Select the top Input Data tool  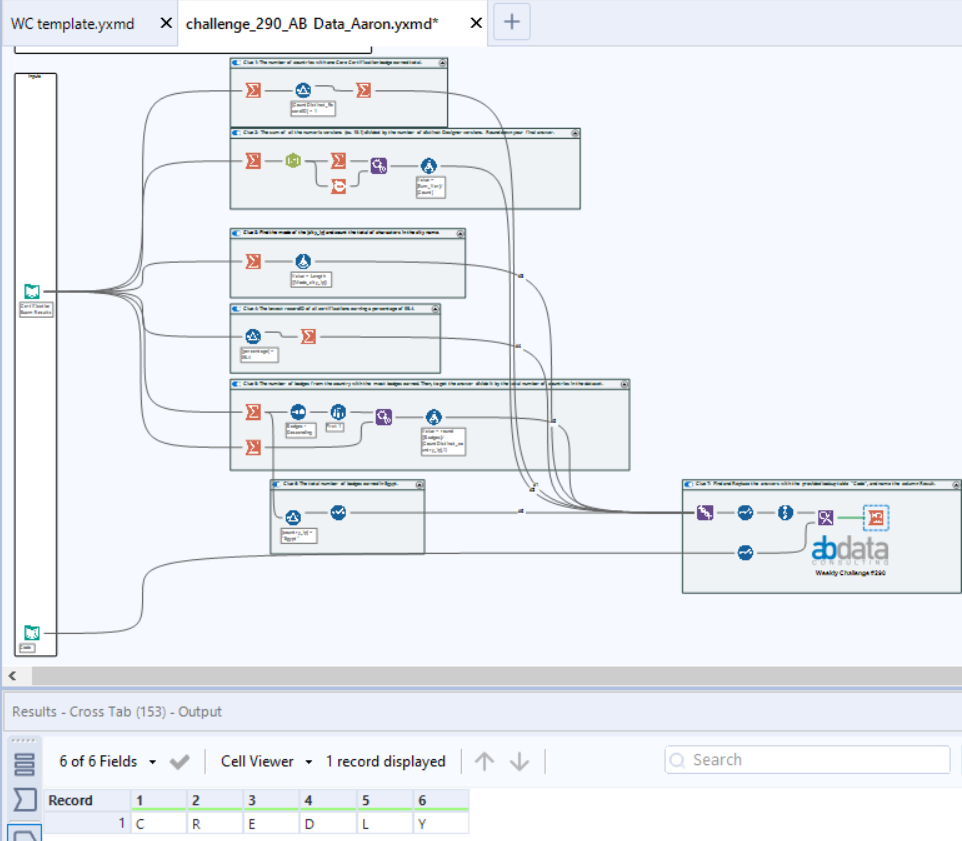coord(32,291)
